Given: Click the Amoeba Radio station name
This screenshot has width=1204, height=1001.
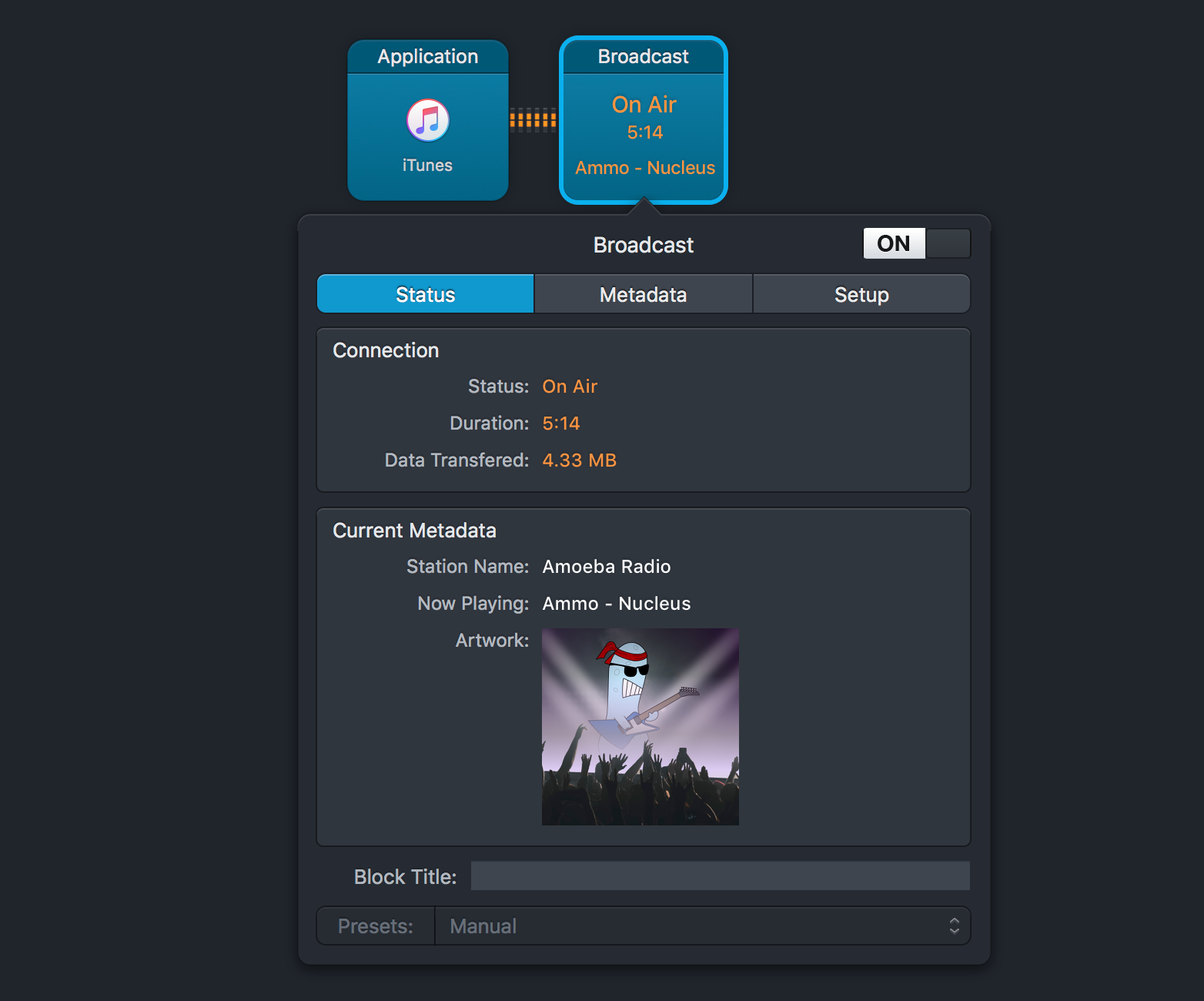Looking at the screenshot, I should click(x=607, y=567).
